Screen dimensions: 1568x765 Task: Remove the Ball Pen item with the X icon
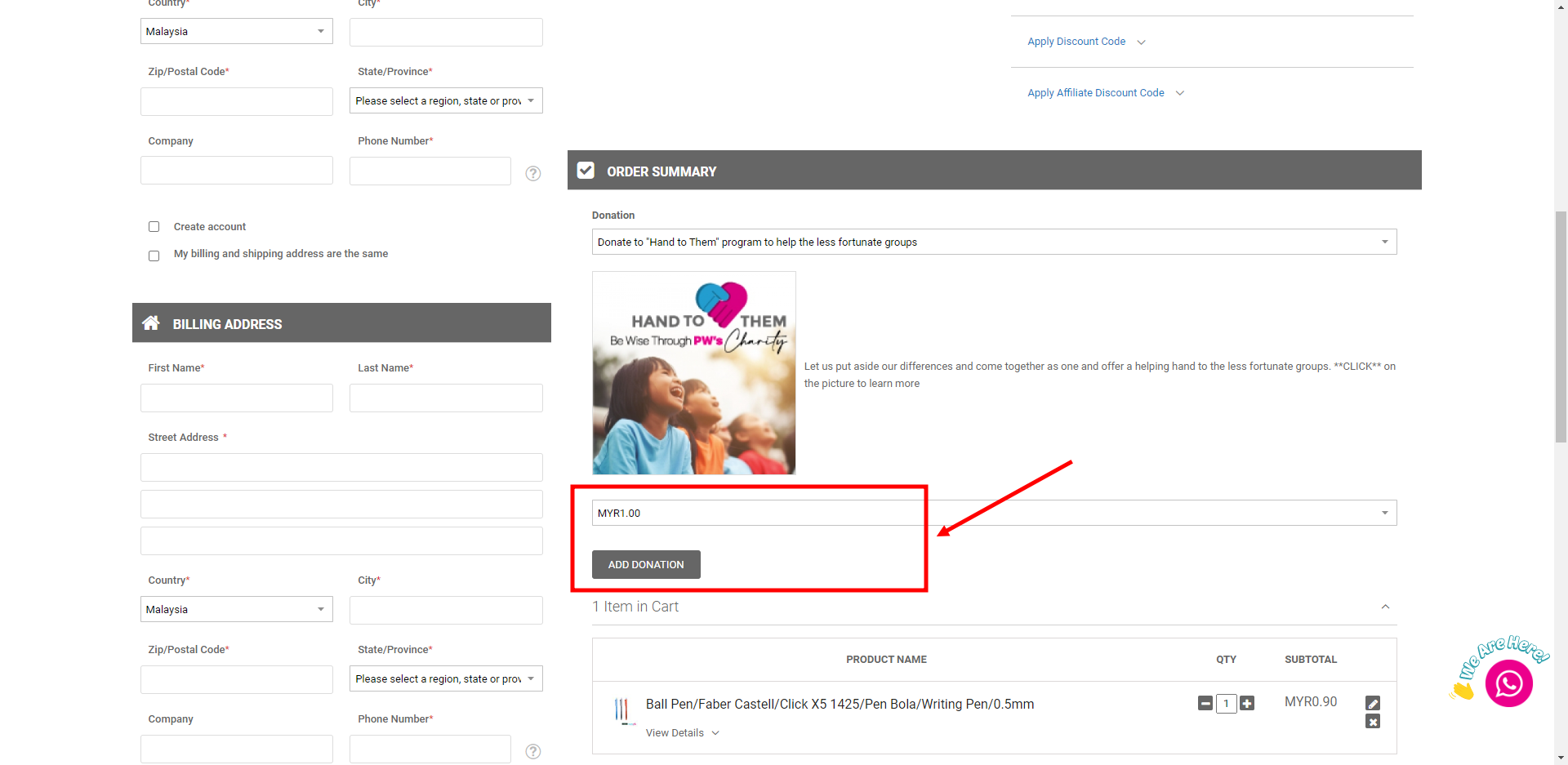click(1373, 722)
